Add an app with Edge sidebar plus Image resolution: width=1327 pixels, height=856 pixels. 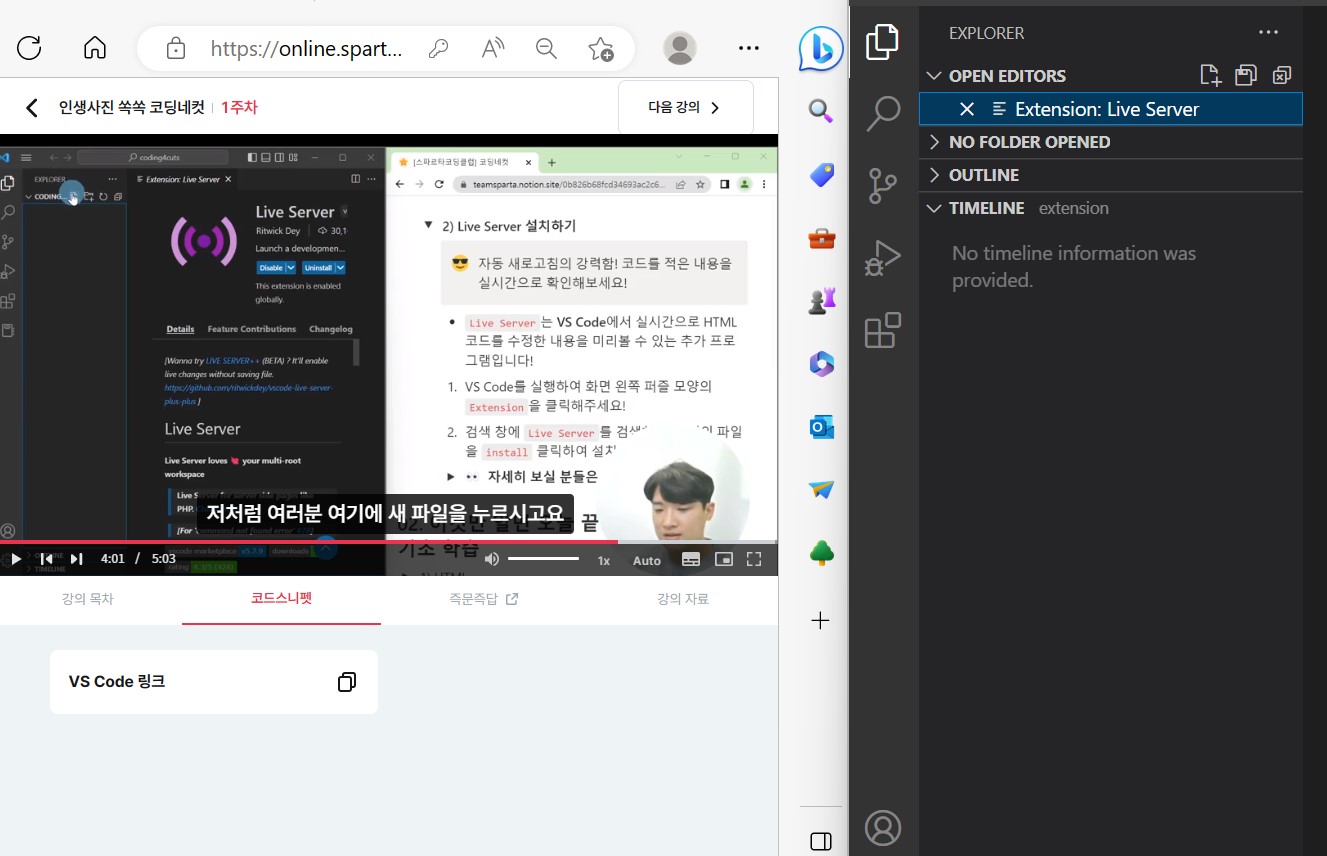click(821, 621)
